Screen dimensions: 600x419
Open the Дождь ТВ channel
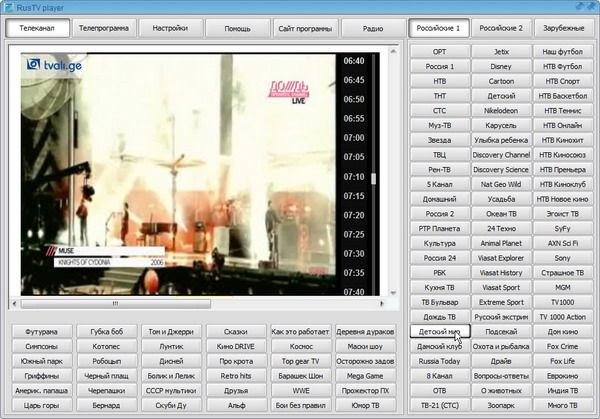point(440,317)
